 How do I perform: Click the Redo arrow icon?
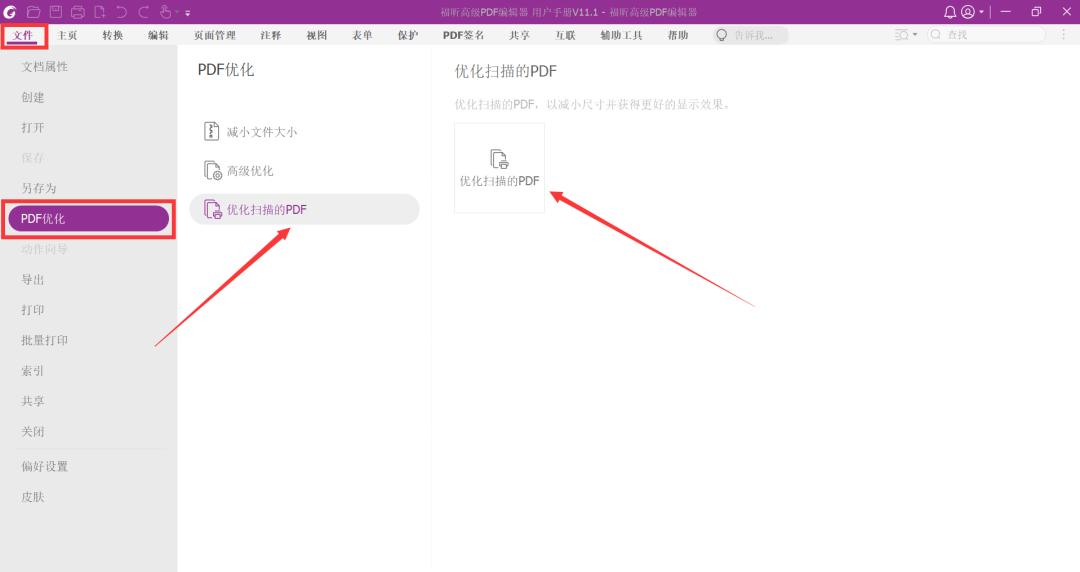(x=143, y=12)
